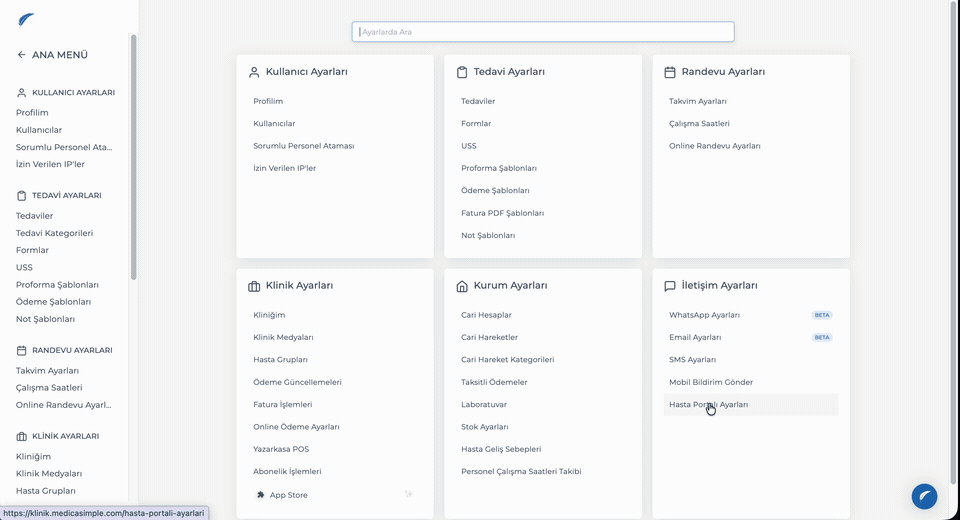Screen dimensions: 960x520
Task: Open Online Ödeme Ayarları link
Action: click(296, 427)
